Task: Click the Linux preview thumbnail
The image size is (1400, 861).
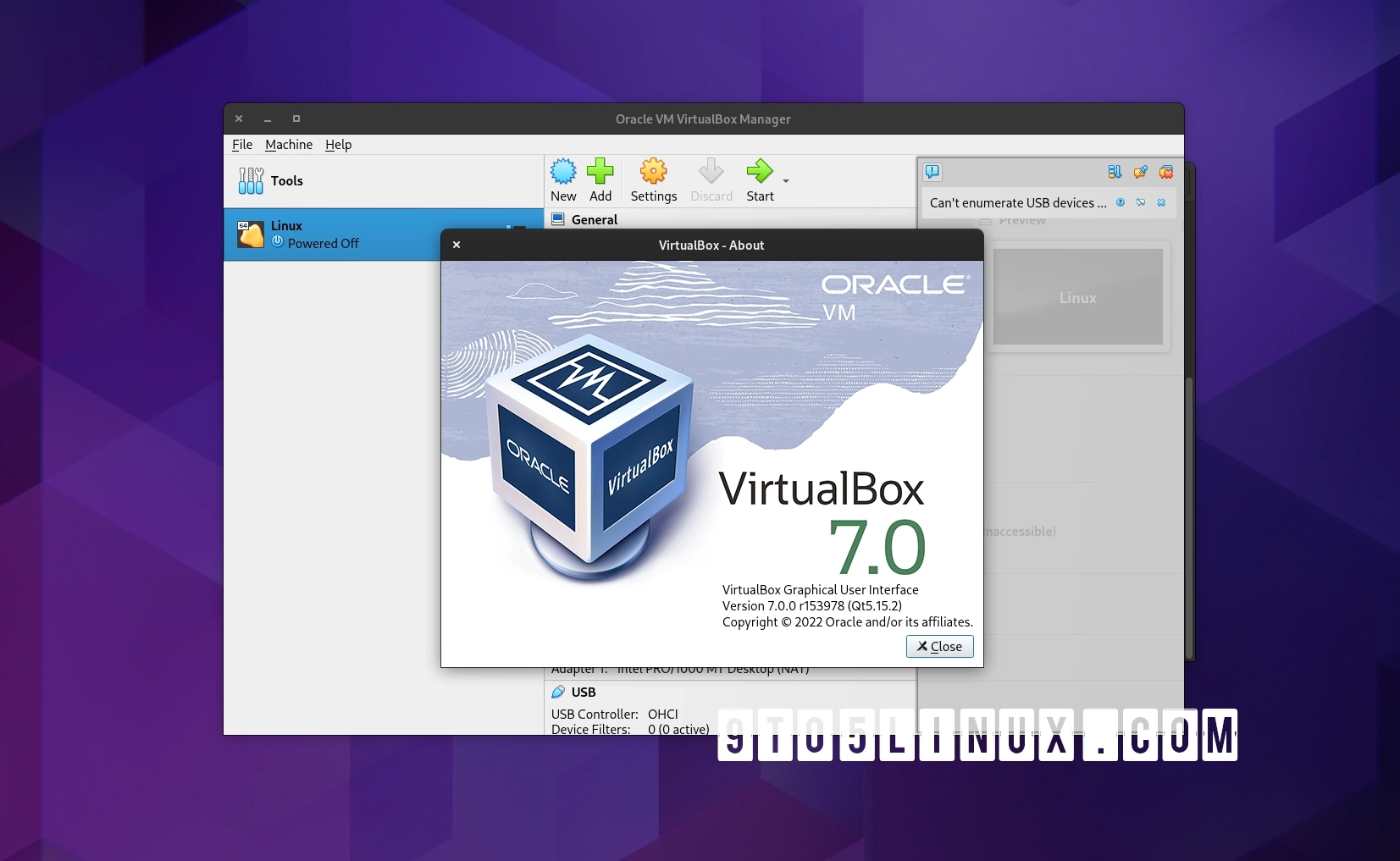Action: pos(1076,297)
